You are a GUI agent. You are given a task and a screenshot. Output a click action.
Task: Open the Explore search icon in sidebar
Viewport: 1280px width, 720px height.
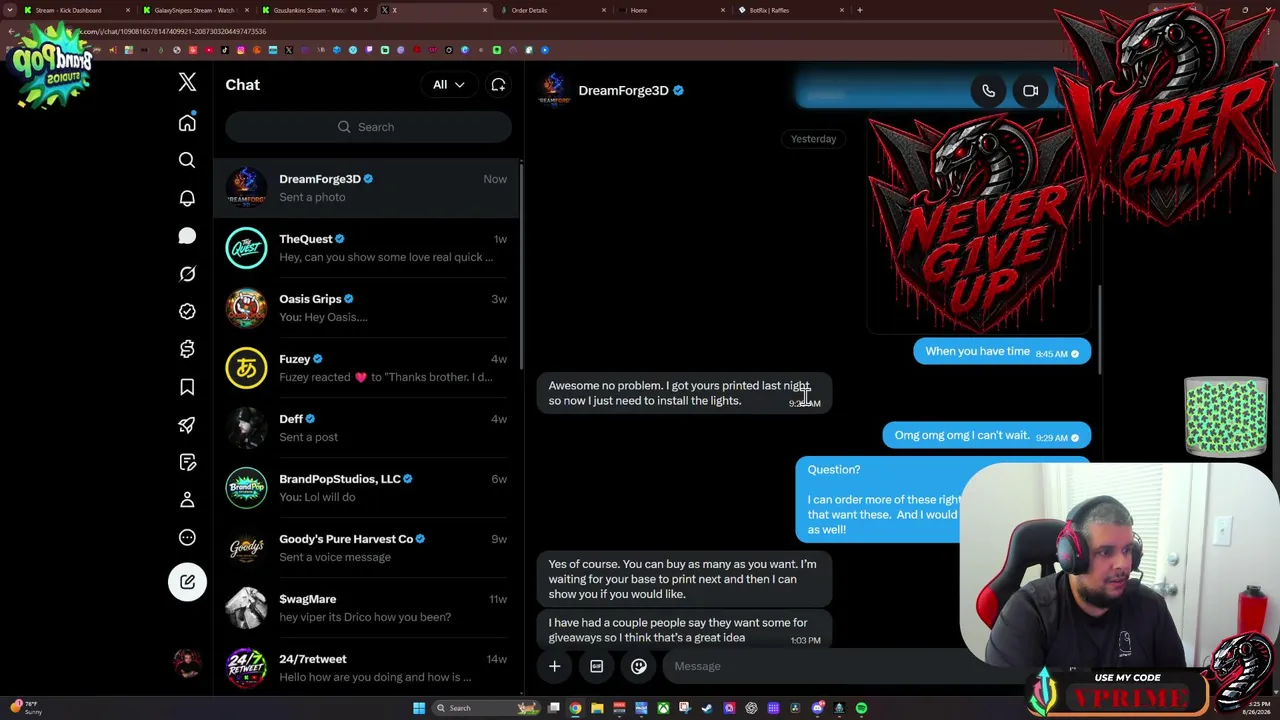[x=187, y=160]
